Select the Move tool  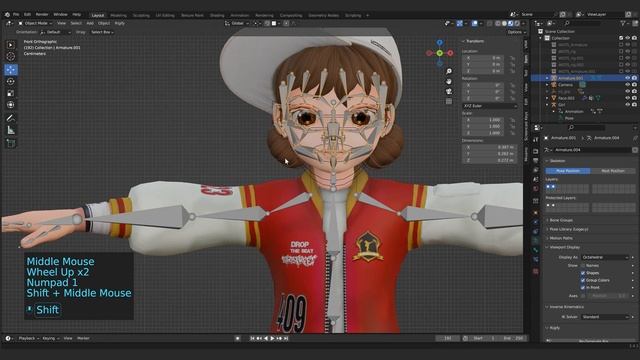click(x=11, y=69)
